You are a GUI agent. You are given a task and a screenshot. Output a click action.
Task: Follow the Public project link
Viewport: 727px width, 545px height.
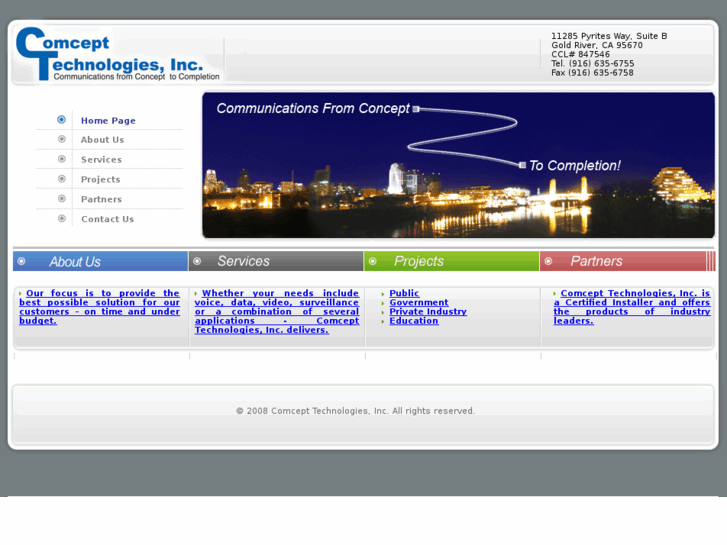pyautogui.click(x=404, y=293)
